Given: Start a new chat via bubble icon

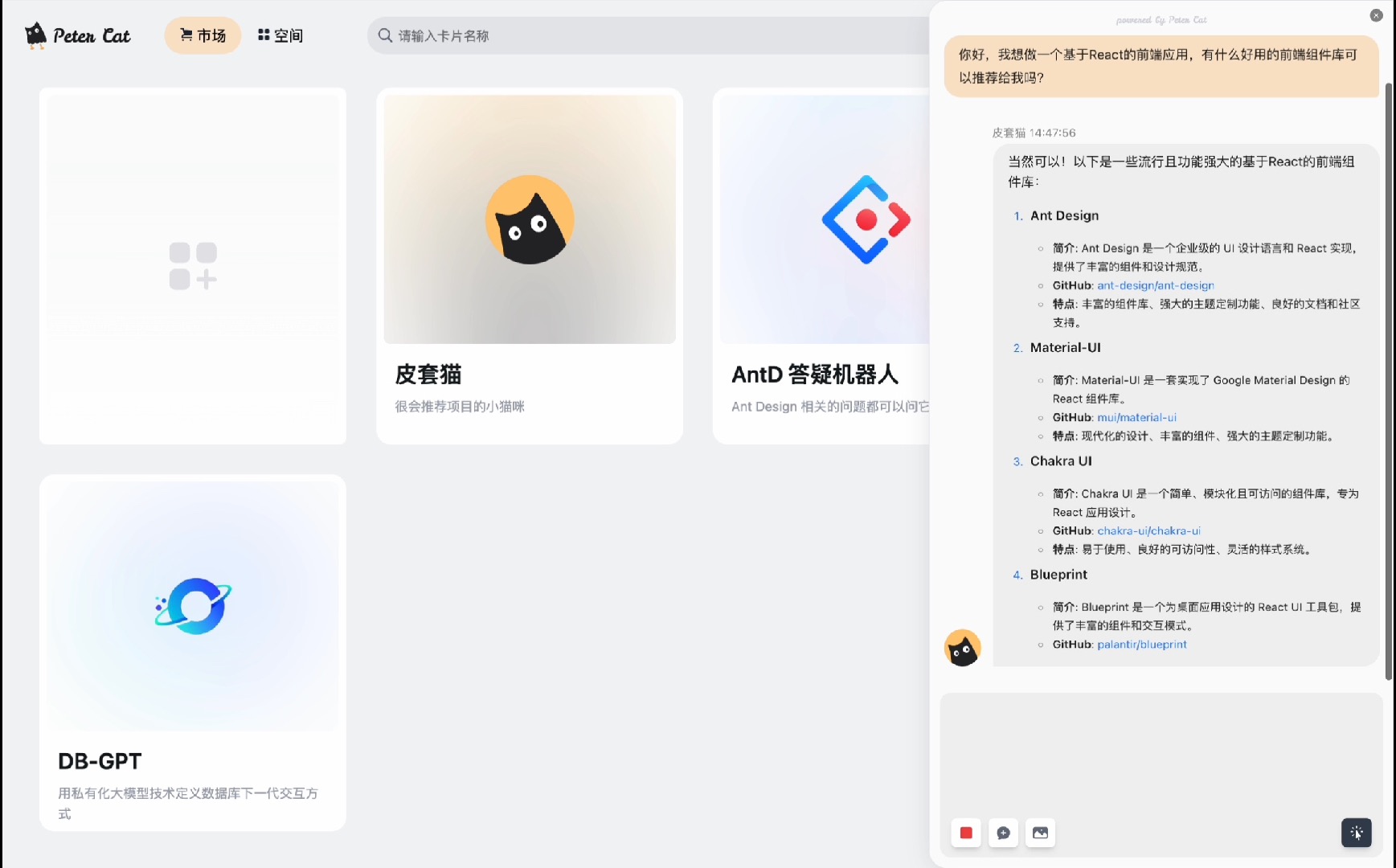Looking at the screenshot, I should pos(1003,833).
